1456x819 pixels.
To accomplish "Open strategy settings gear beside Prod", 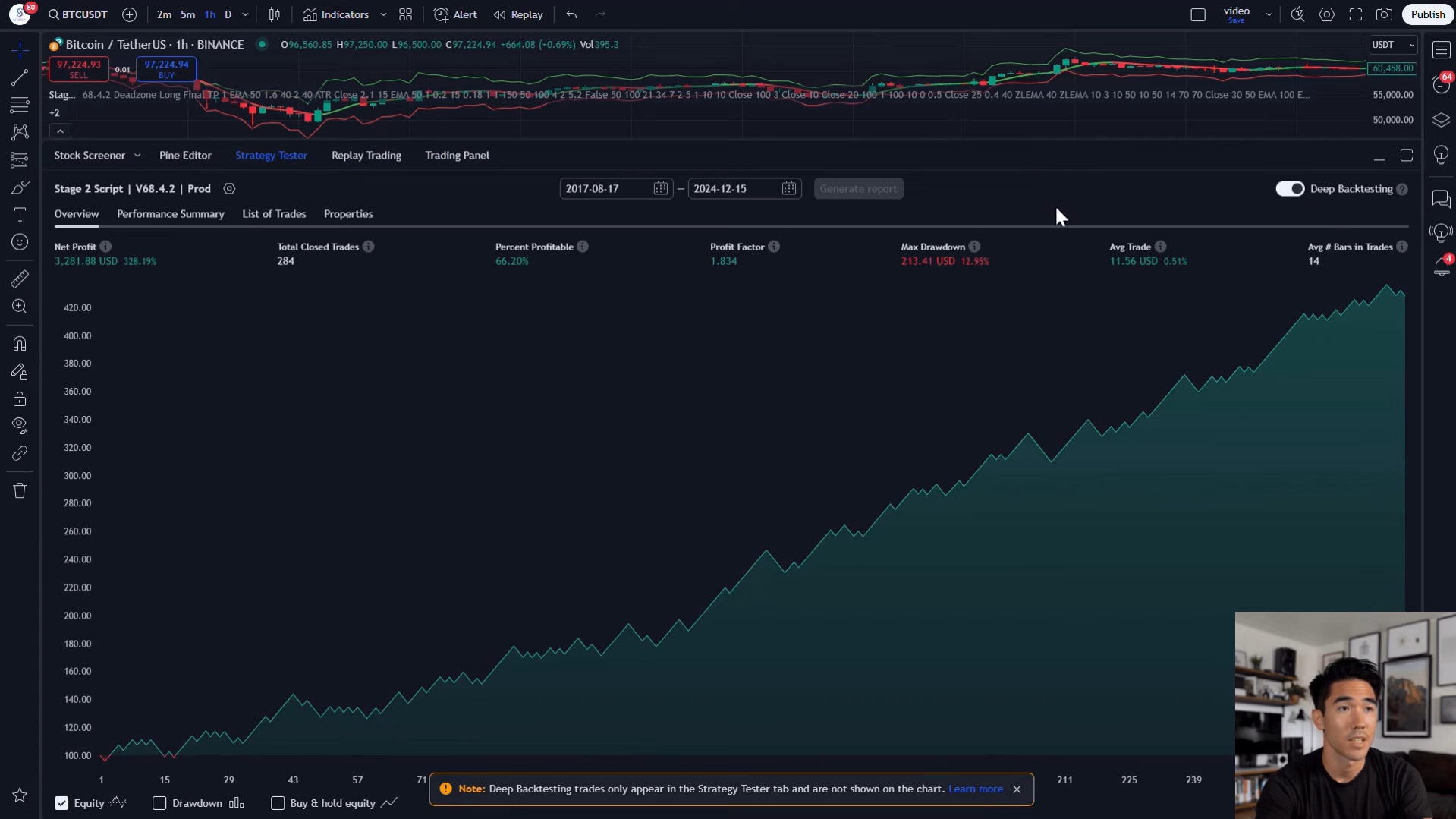I will 229,189.
